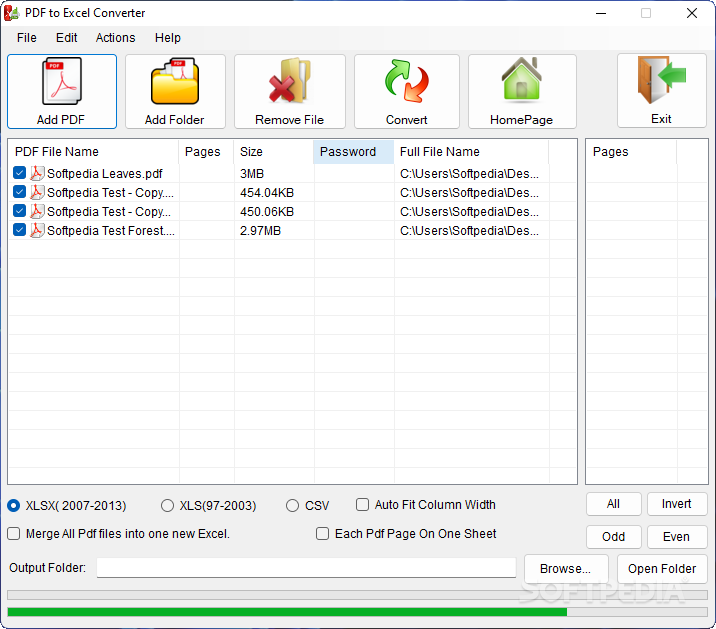This screenshot has width=716, height=629.
Task: Click the Add PDF toolbar icon
Action: click(x=62, y=82)
